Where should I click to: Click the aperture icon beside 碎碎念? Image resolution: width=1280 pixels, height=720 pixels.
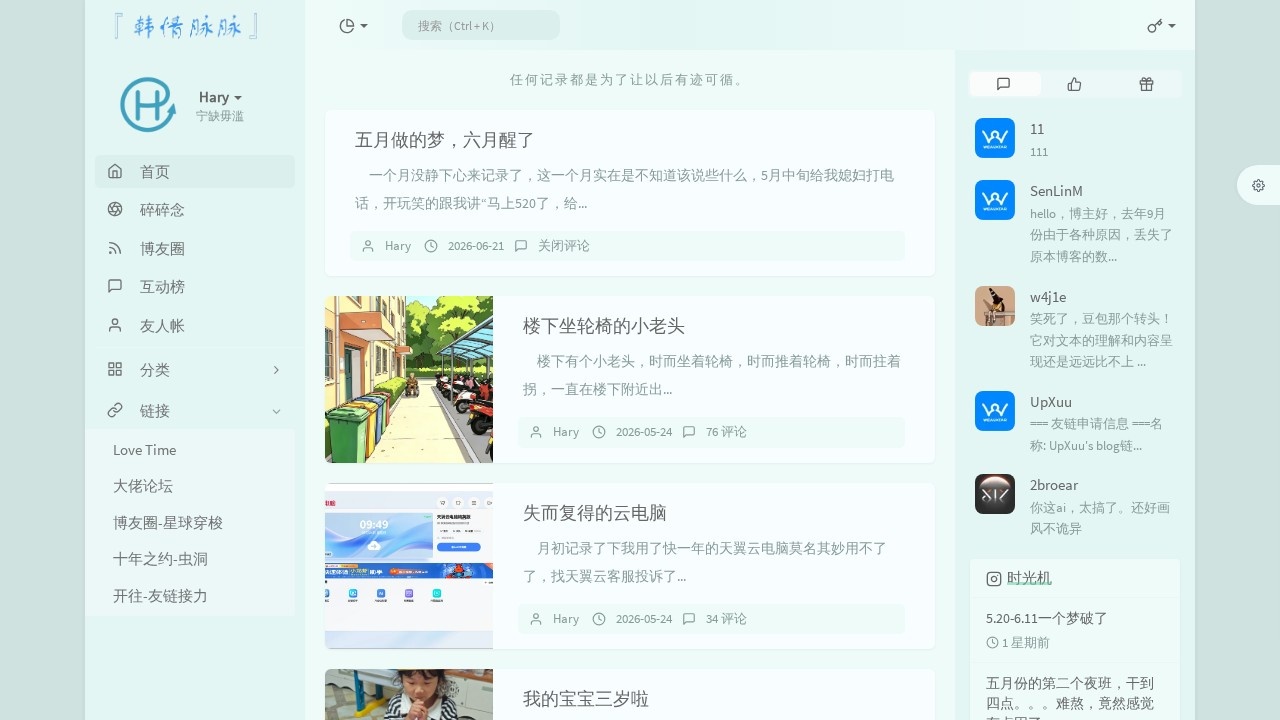115,209
